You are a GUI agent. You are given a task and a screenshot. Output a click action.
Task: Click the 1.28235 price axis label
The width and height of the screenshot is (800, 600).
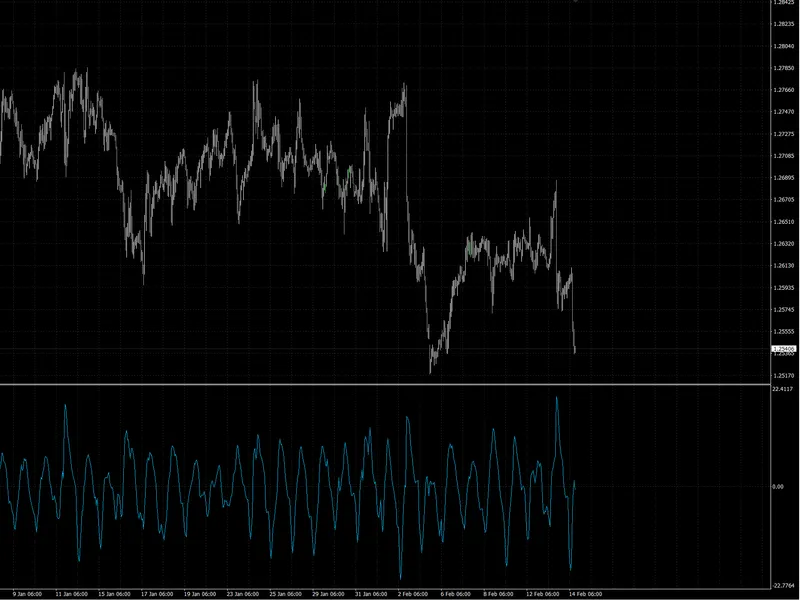click(x=783, y=24)
